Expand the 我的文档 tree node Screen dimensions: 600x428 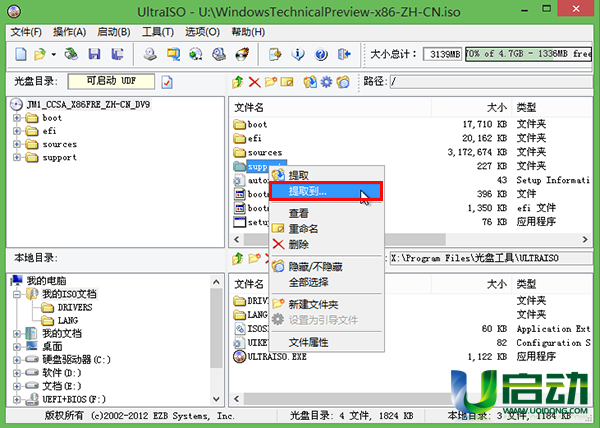click(17, 334)
